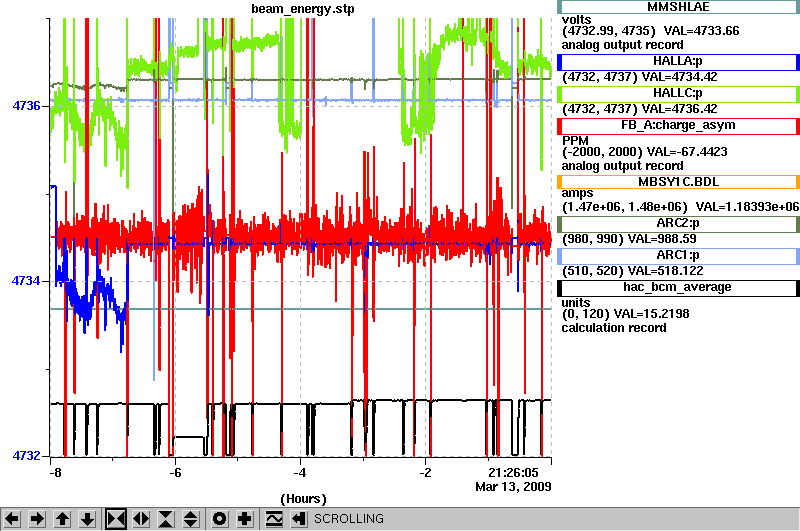This screenshot has height=531, width=800.
Task: Click the -2 hours x-axis label
Action: tap(425, 472)
